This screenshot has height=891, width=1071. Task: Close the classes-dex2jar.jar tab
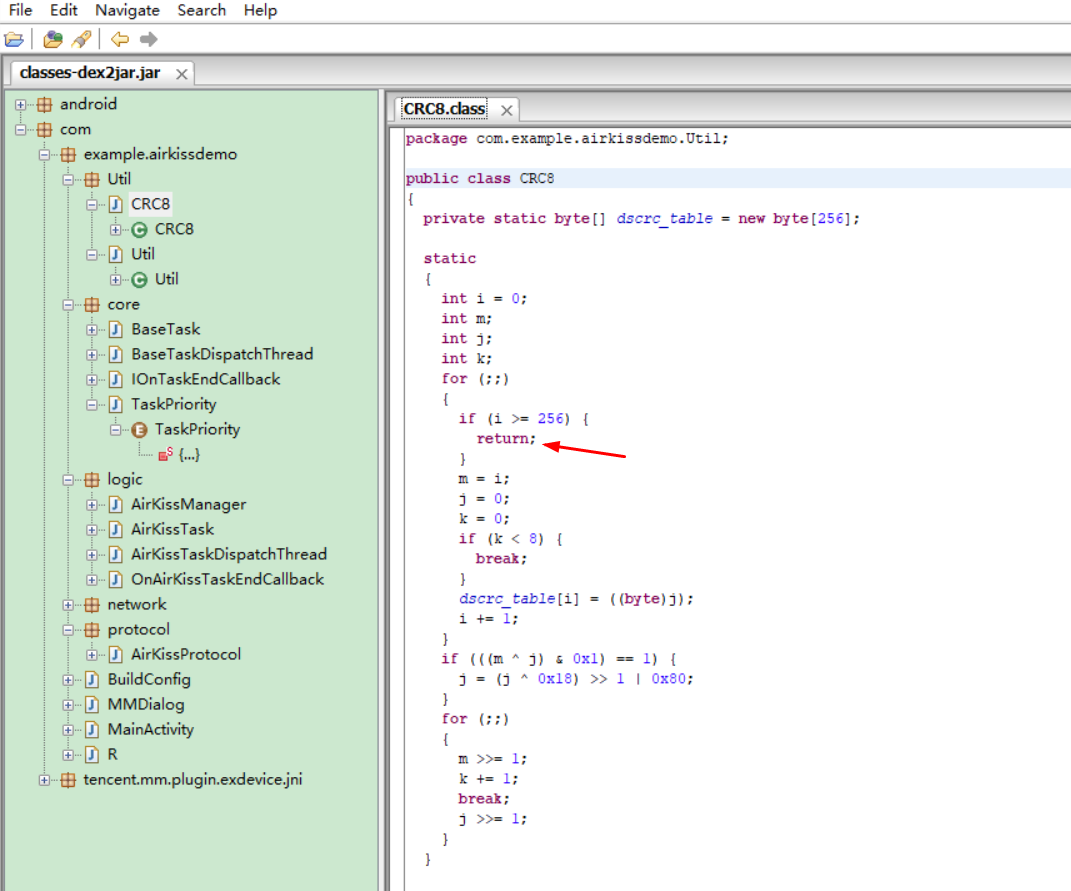[x=182, y=74]
